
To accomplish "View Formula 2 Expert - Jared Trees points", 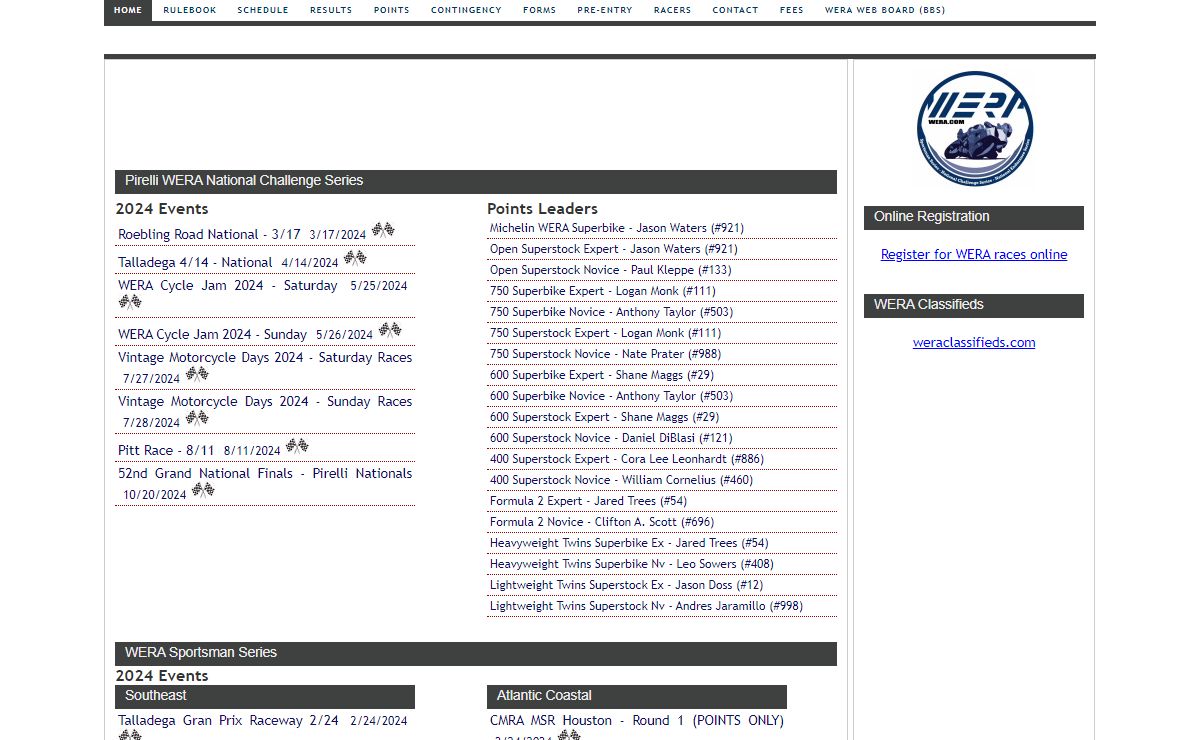I will (x=588, y=501).
